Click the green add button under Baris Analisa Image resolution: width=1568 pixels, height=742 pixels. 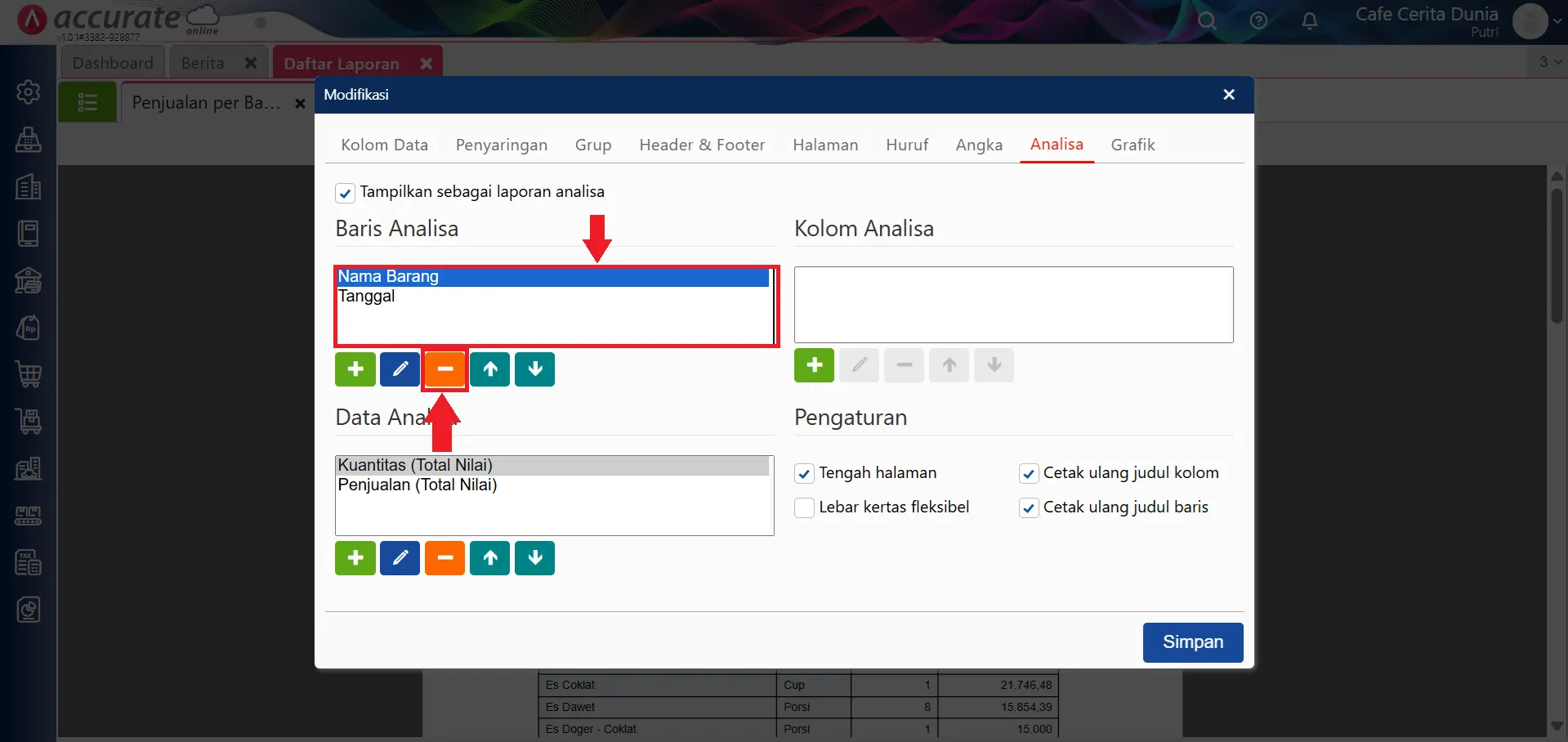tap(355, 369)
